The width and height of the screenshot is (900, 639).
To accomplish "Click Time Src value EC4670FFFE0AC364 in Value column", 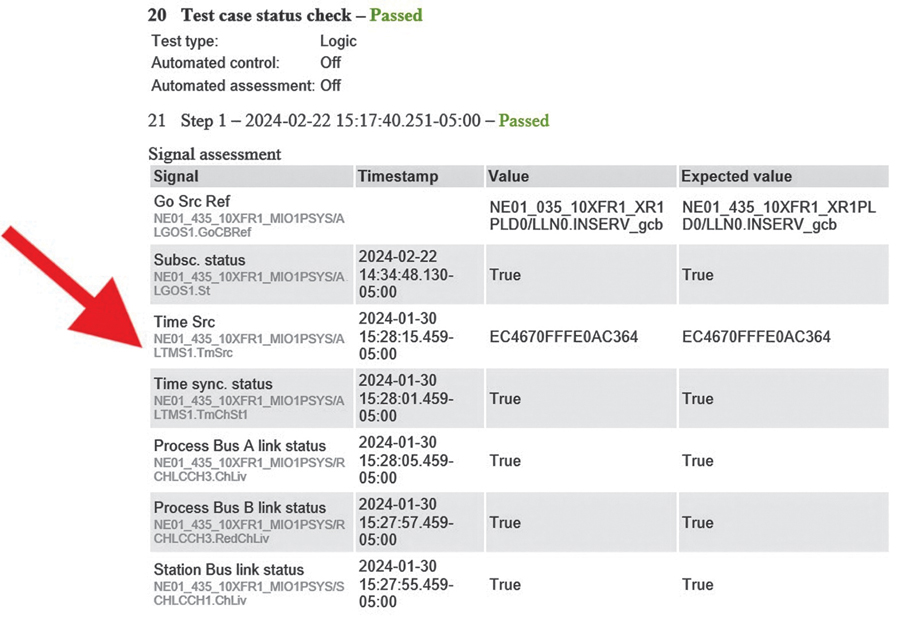I will pos(562,337).
